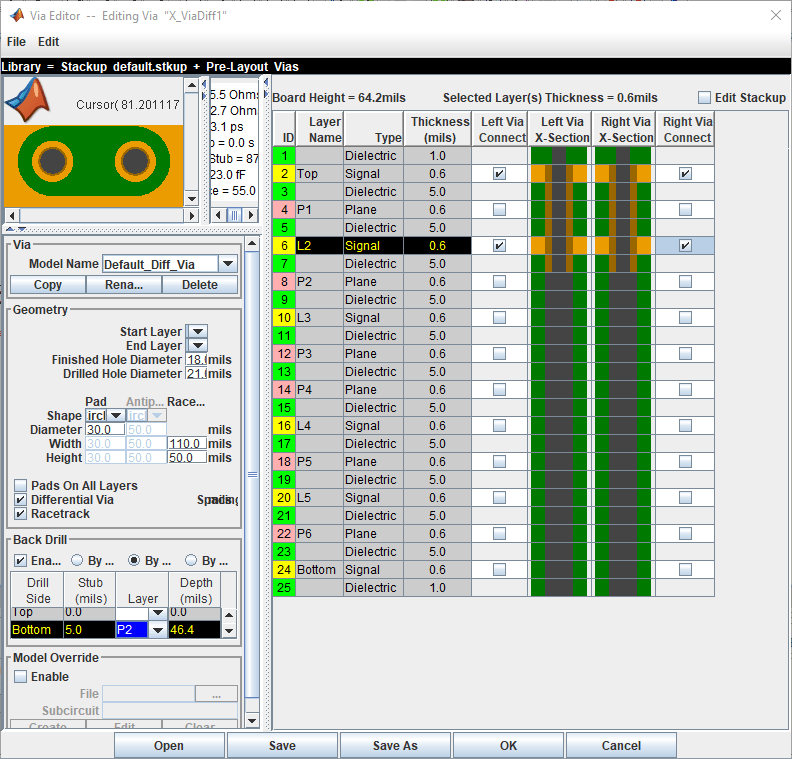The height and width of the screenshot is (759, 792).
Task: Click the L2 layer Right Via X-Section graphic
Action: click(623, 245)
